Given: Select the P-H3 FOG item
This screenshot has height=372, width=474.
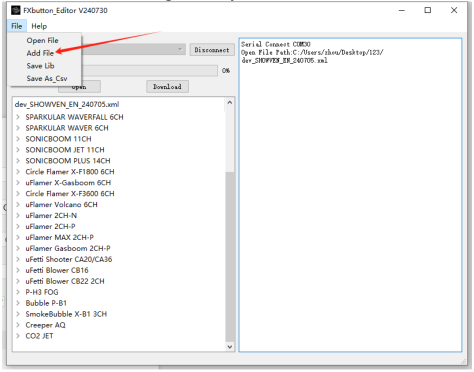Looking at the screenshot, I should click(42, 292).
